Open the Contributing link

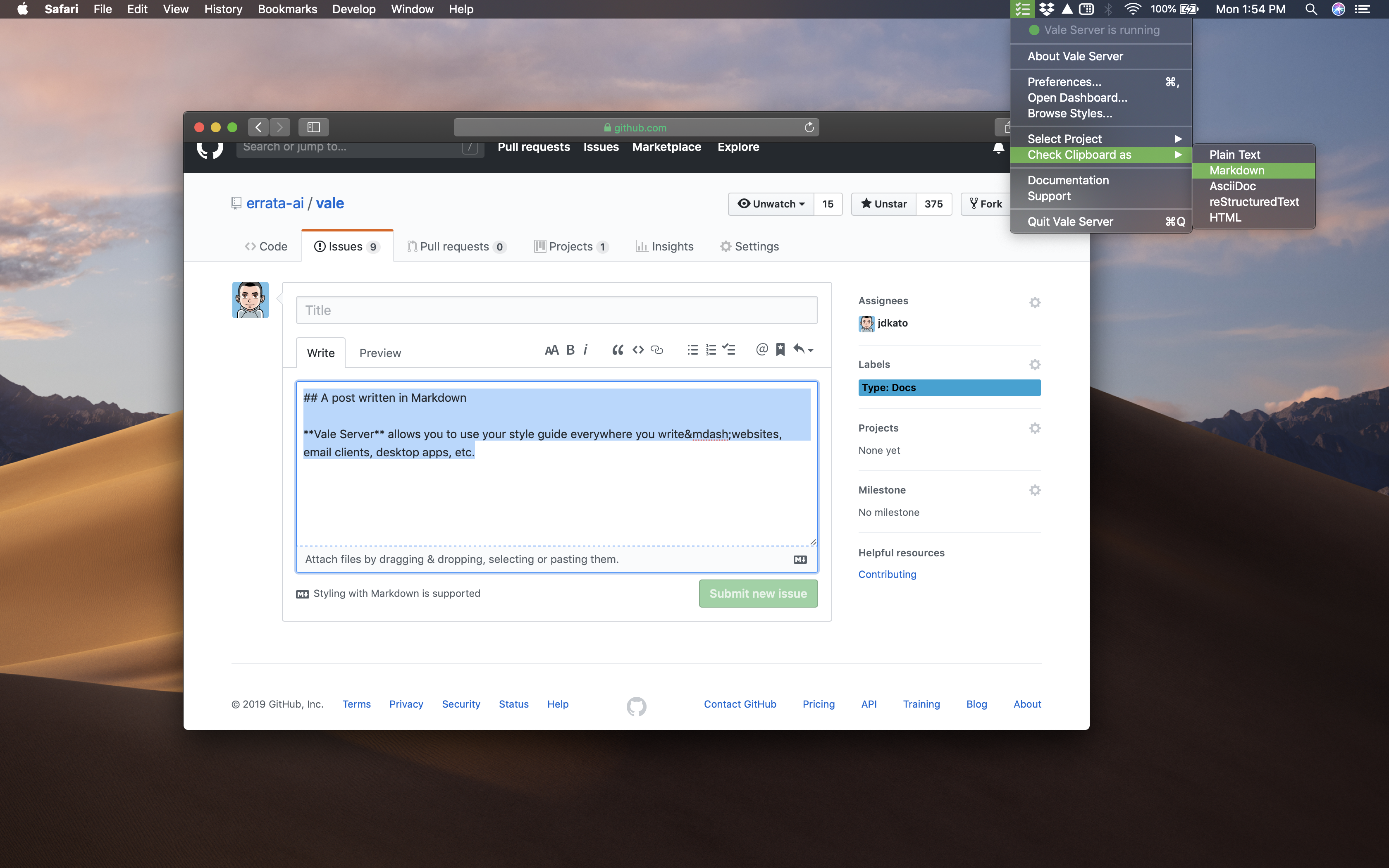point(887,574)
